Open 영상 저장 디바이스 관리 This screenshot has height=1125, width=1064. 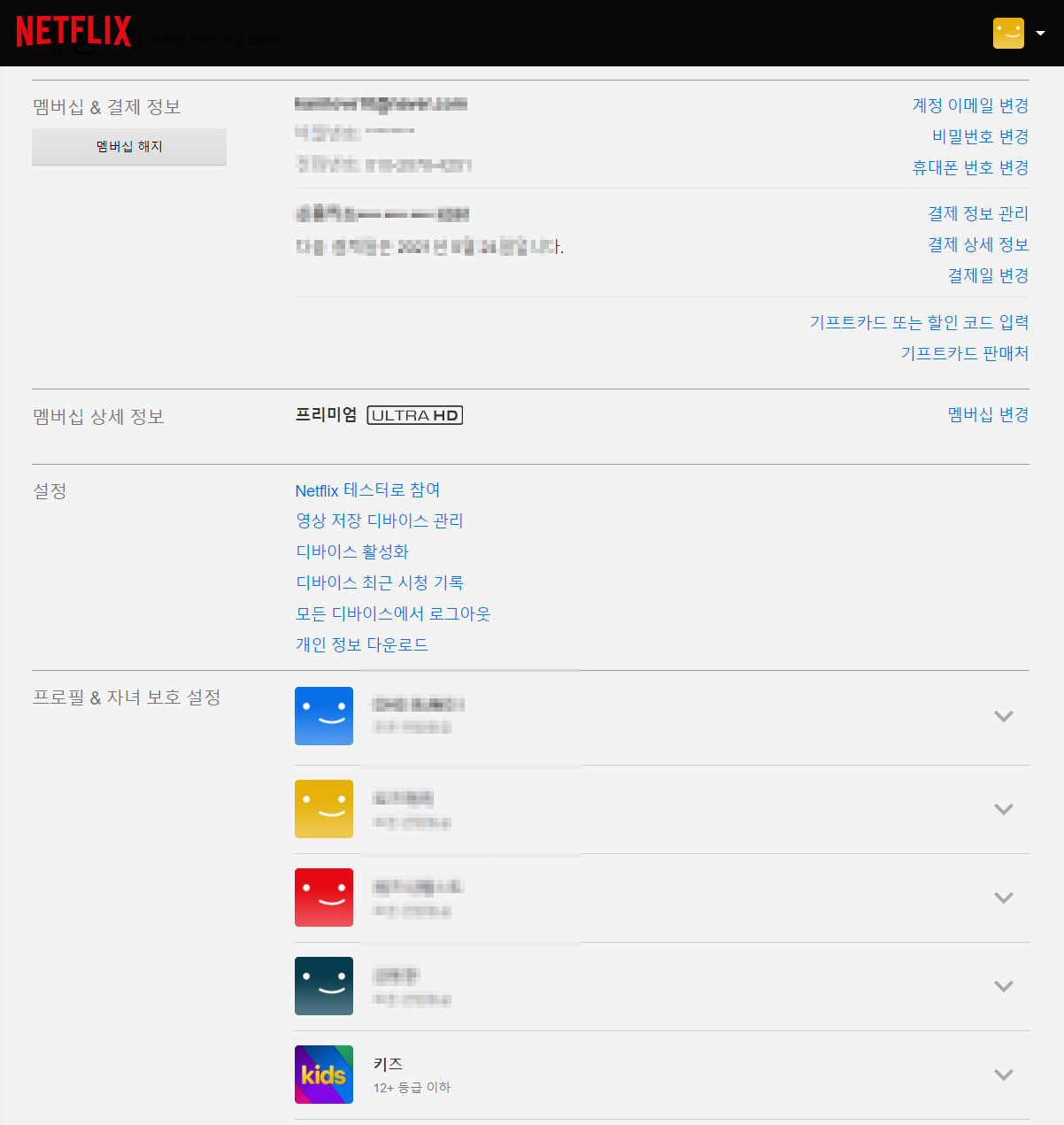[380, 520]
